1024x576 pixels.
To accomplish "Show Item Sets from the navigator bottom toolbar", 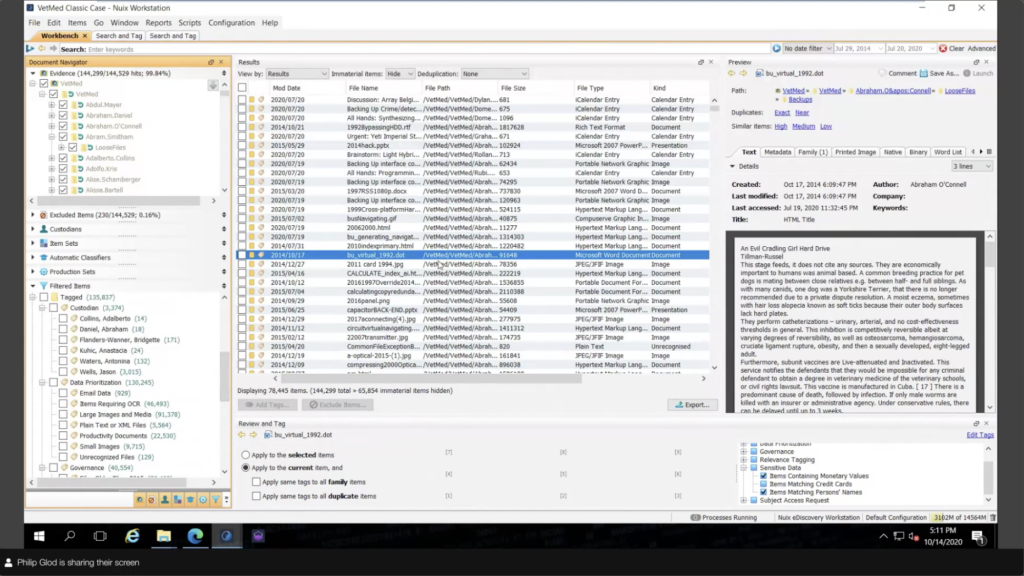I will point(178,500).
